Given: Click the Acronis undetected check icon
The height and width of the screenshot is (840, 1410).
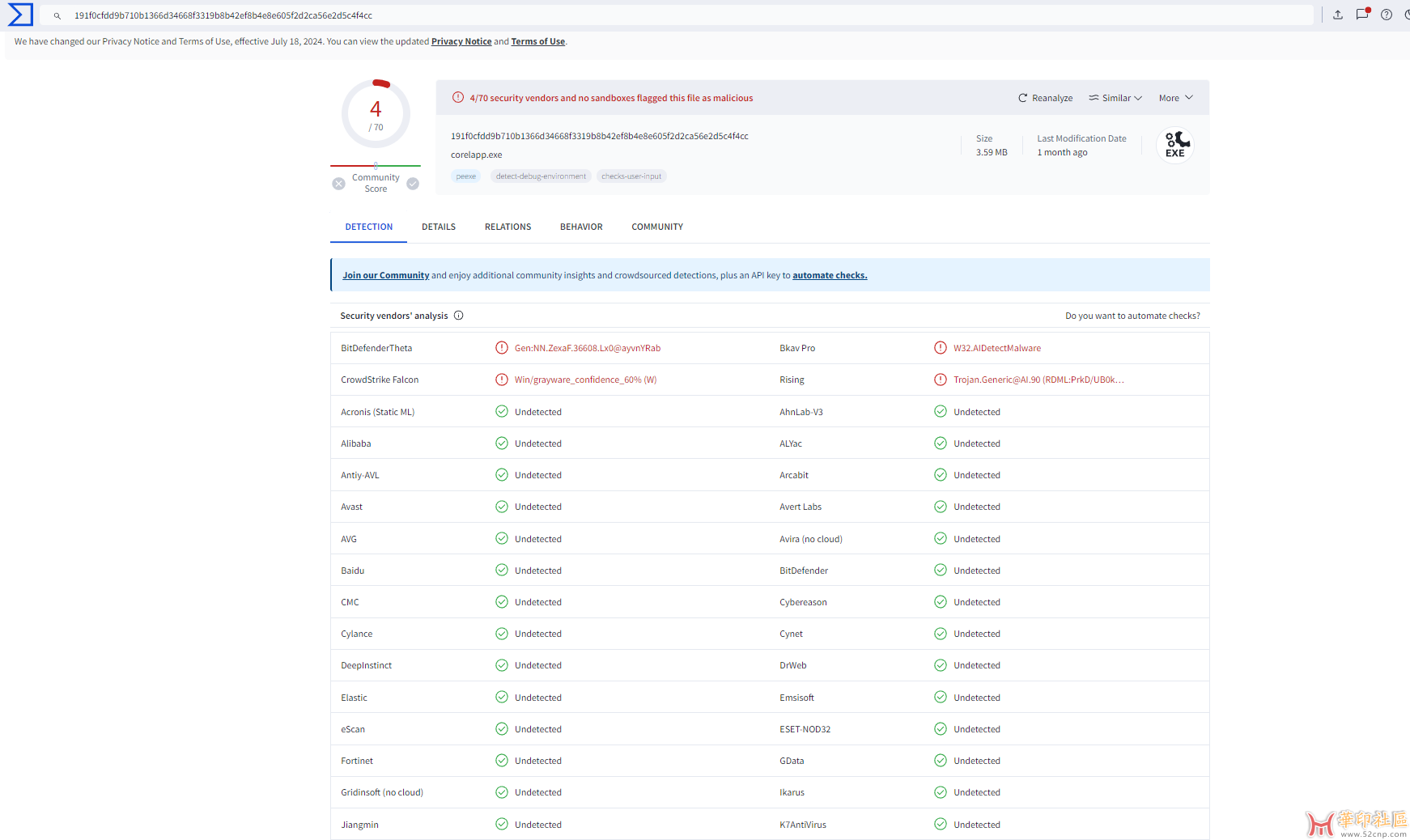Looking at the screenshot, I should click(x=502, y=411).
